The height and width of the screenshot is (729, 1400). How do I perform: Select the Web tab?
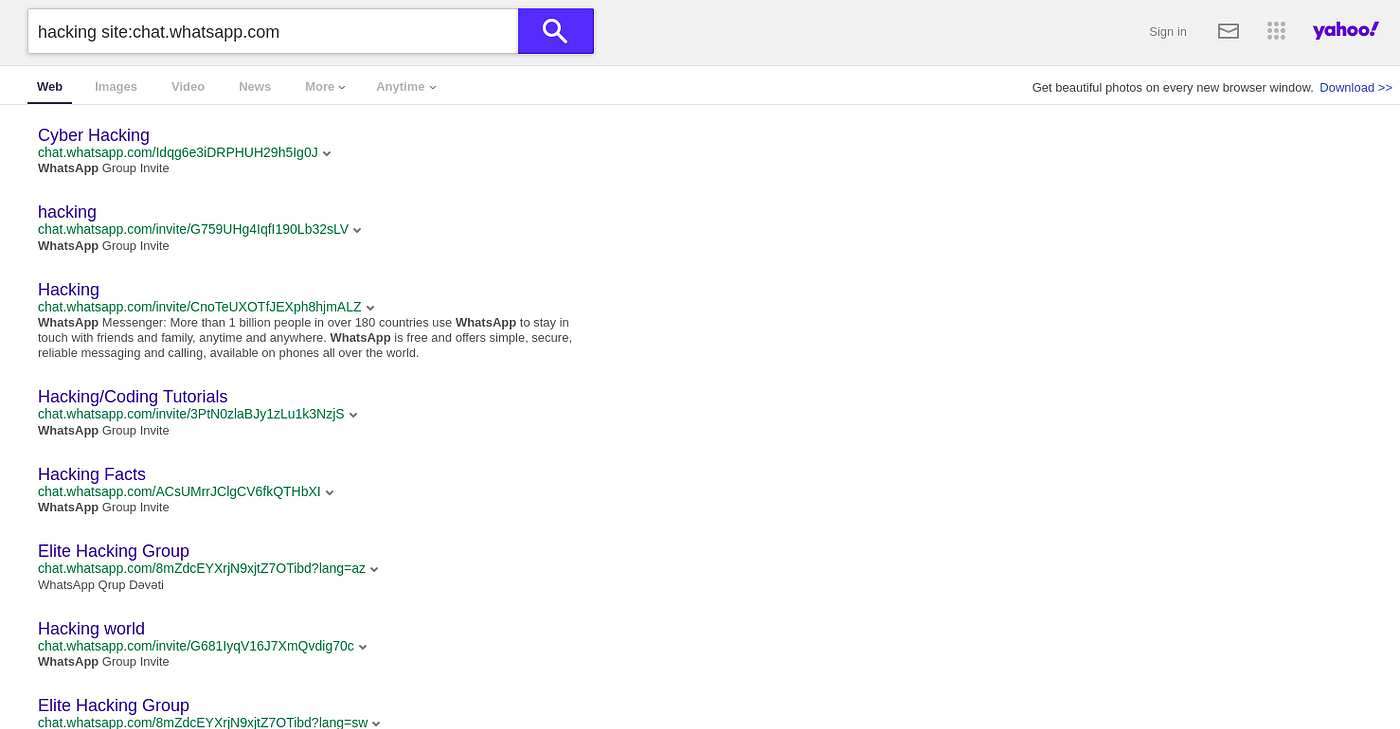pos(50,87)
